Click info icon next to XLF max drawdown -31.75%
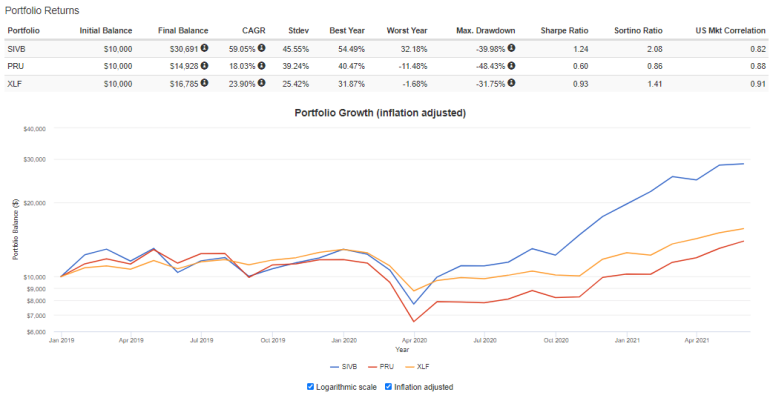 click(511, 83)
